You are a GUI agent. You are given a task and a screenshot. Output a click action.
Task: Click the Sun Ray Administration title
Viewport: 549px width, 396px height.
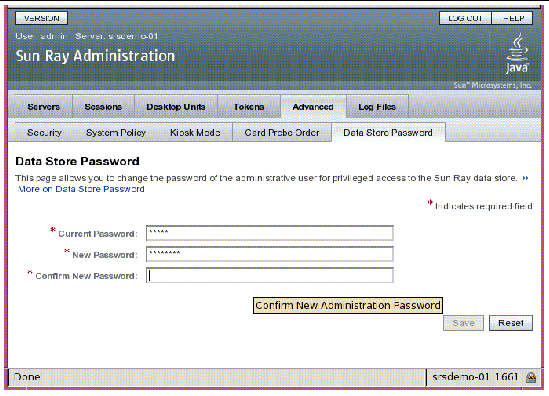point(95,56)
